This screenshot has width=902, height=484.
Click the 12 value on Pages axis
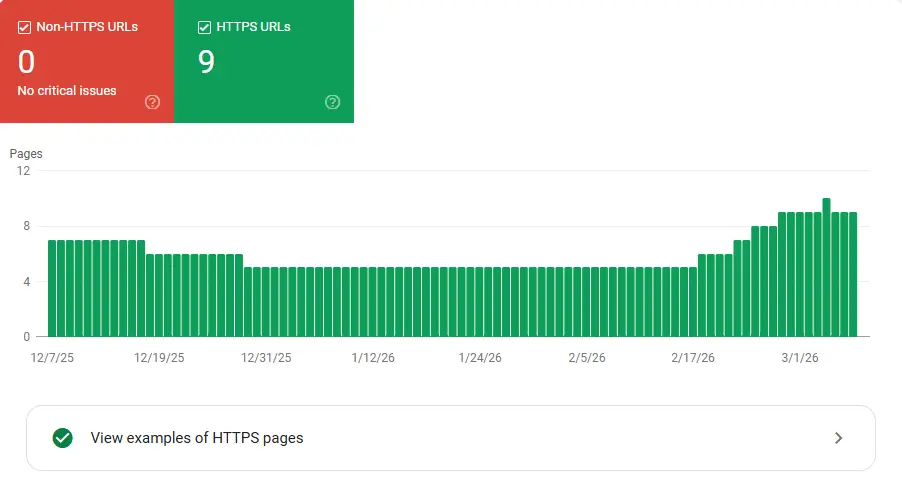[23, 171]
